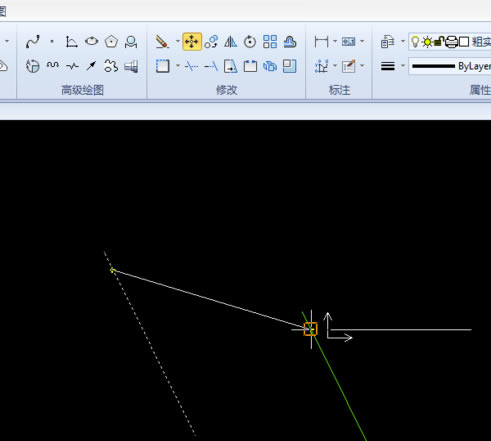491x441 pixels.
Task: Click the Trim tool icon
Action: (191, 66)
